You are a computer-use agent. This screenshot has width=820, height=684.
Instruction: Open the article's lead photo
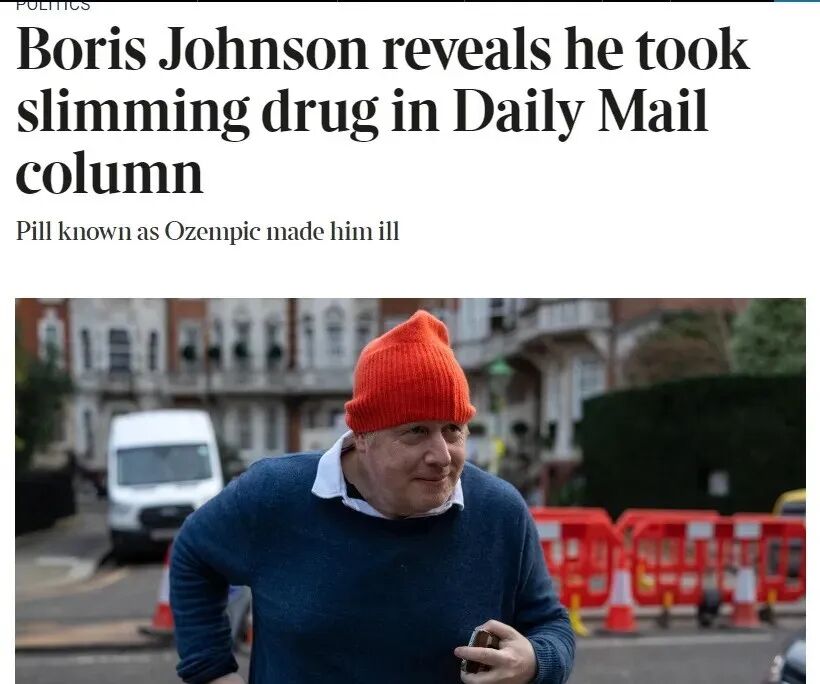[410, 491]
